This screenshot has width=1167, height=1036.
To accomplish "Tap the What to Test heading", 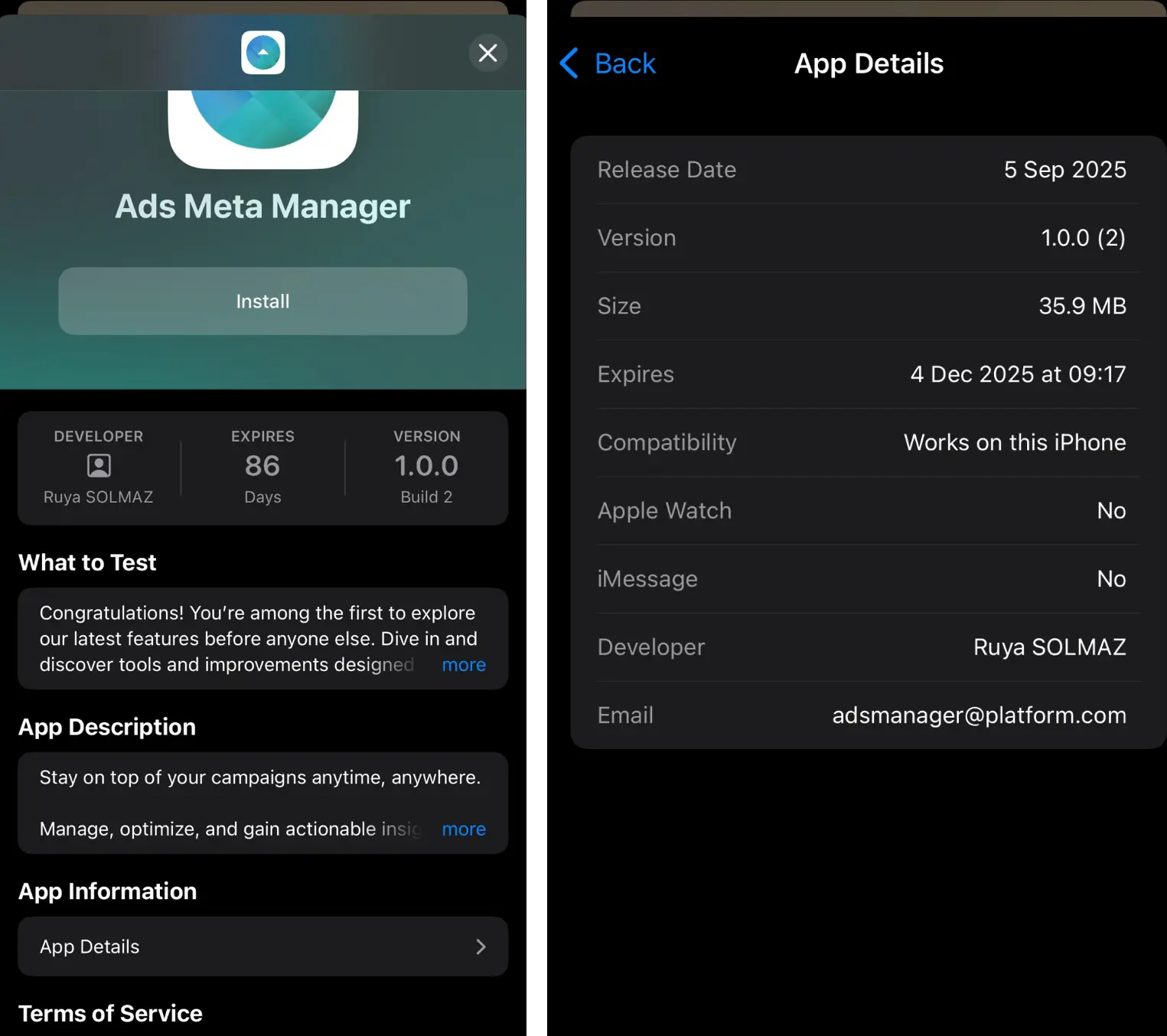I will pyautogui.click(x=87, y=563).
